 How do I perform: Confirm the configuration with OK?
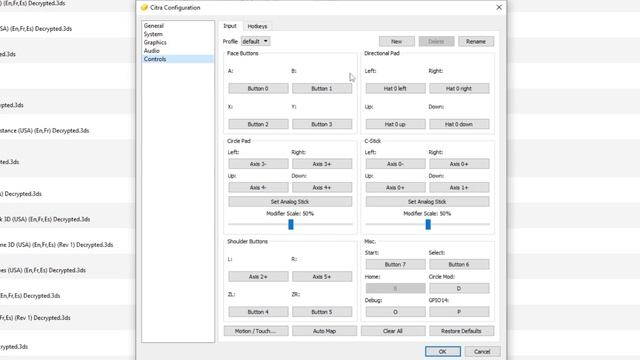click(442, 351)
